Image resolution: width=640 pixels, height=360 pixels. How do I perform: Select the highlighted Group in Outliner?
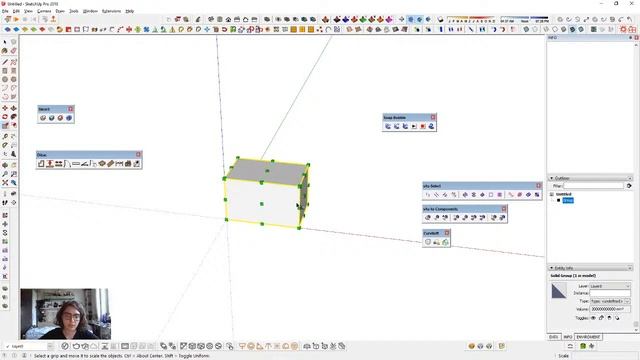coord(568,200)
